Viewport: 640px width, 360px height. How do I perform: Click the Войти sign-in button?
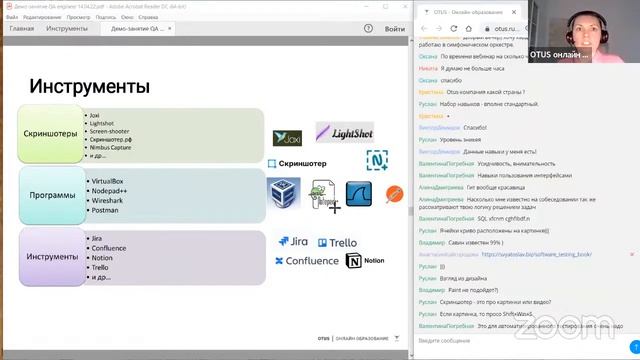[x=395, y=29]
